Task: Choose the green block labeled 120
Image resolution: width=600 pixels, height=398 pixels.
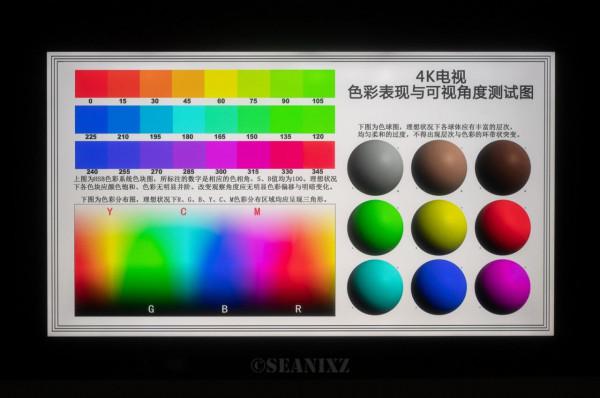Action: 319,119
